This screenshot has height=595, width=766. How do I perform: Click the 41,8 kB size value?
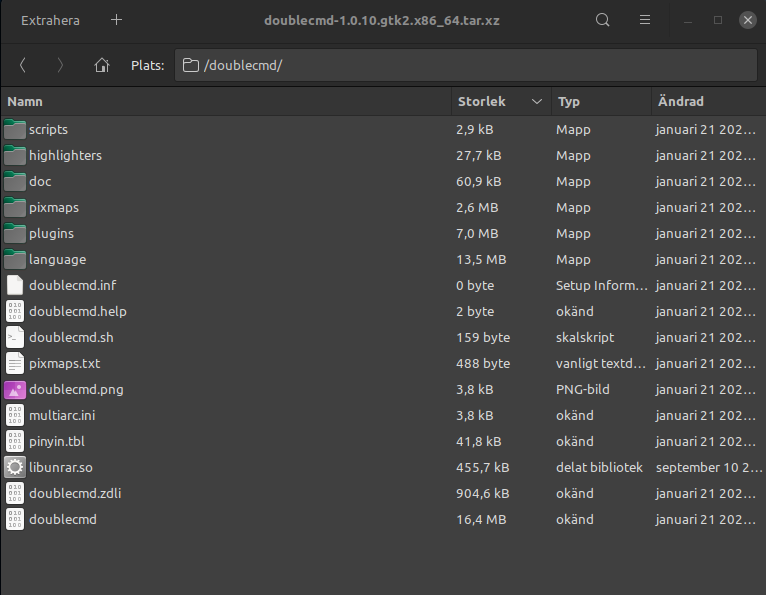click(x=479, y=442)
